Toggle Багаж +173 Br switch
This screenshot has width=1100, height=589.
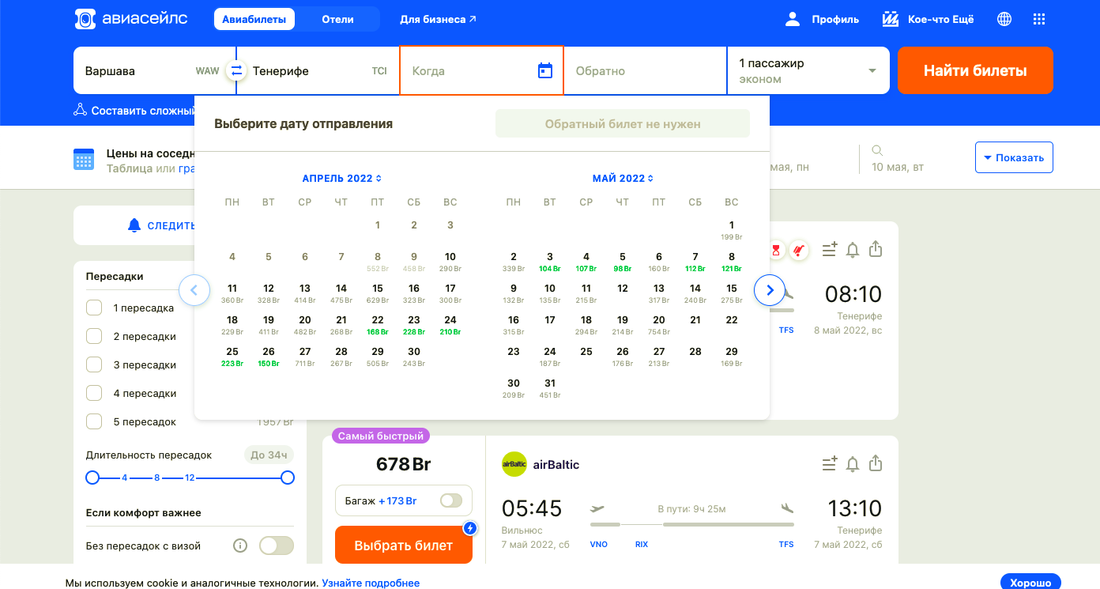(x=451, y=501)
